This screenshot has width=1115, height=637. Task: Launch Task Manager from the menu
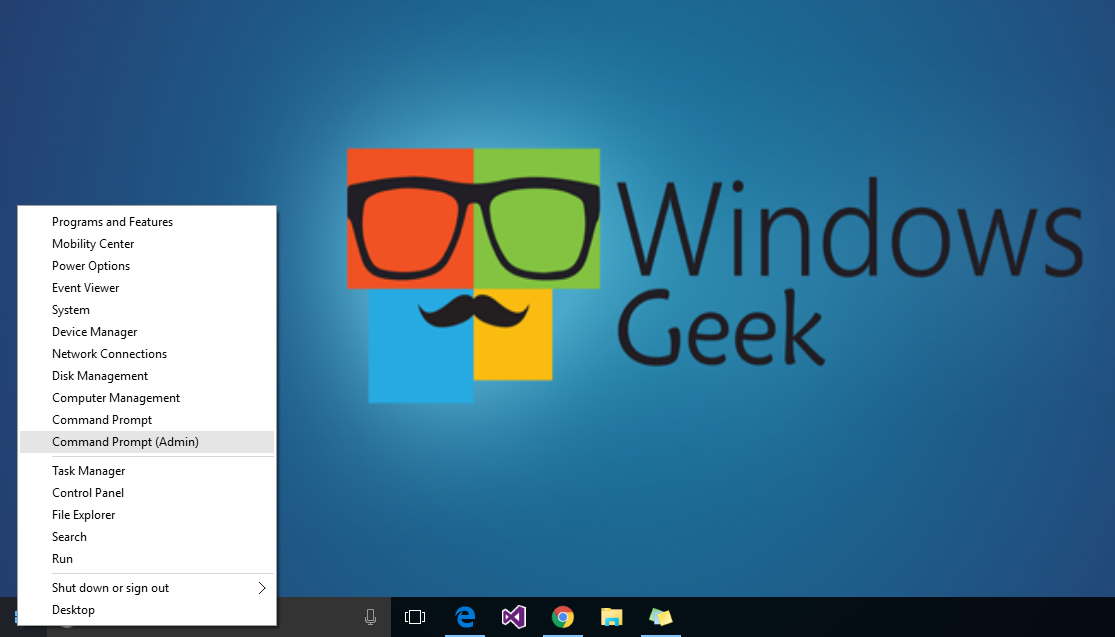89,471
